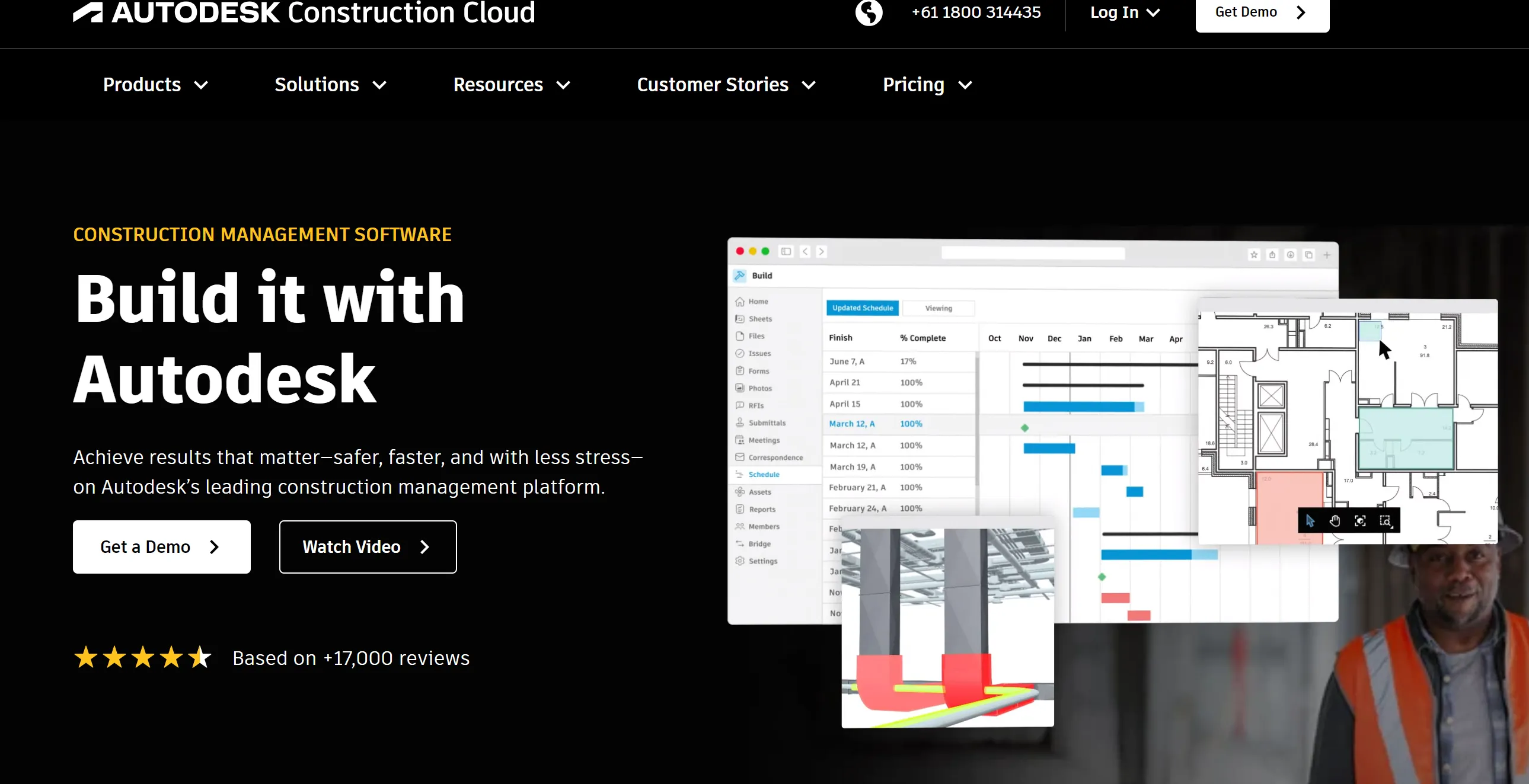Click the Get a Demo button

[161, 546]
